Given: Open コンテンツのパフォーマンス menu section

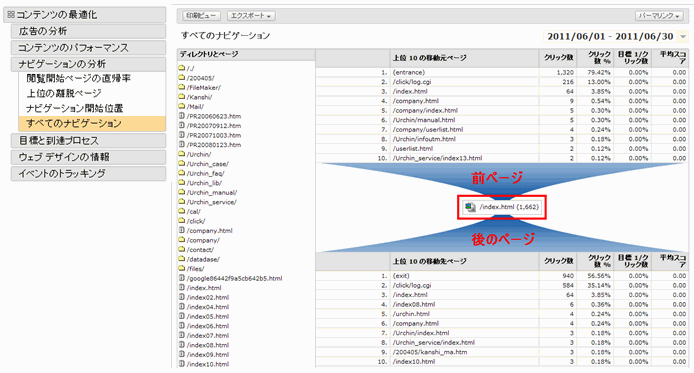Looking at the screenshot, I should click(88, 47).
